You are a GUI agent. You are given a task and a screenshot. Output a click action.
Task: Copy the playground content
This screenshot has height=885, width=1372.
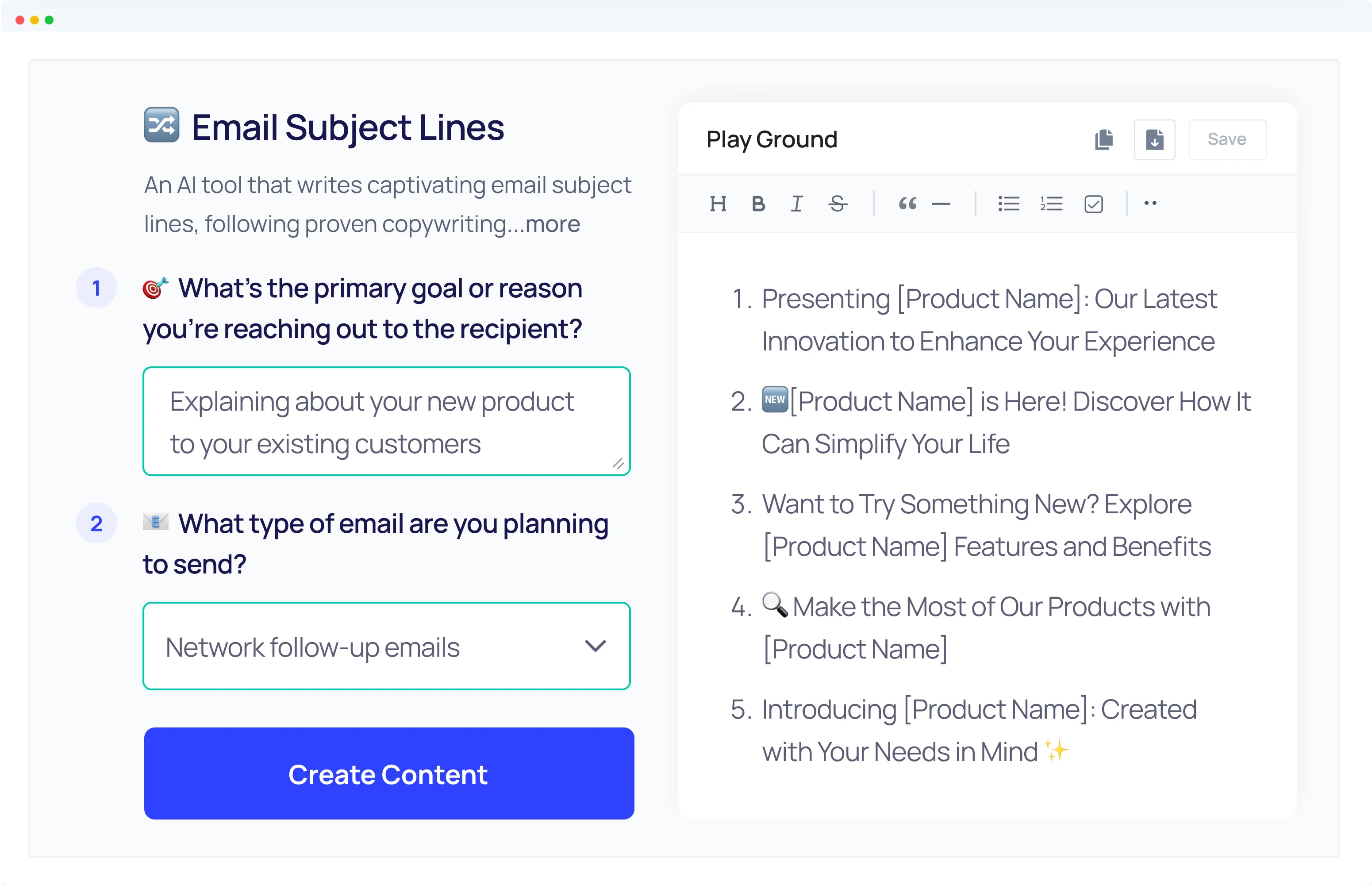pos(1104,139)
